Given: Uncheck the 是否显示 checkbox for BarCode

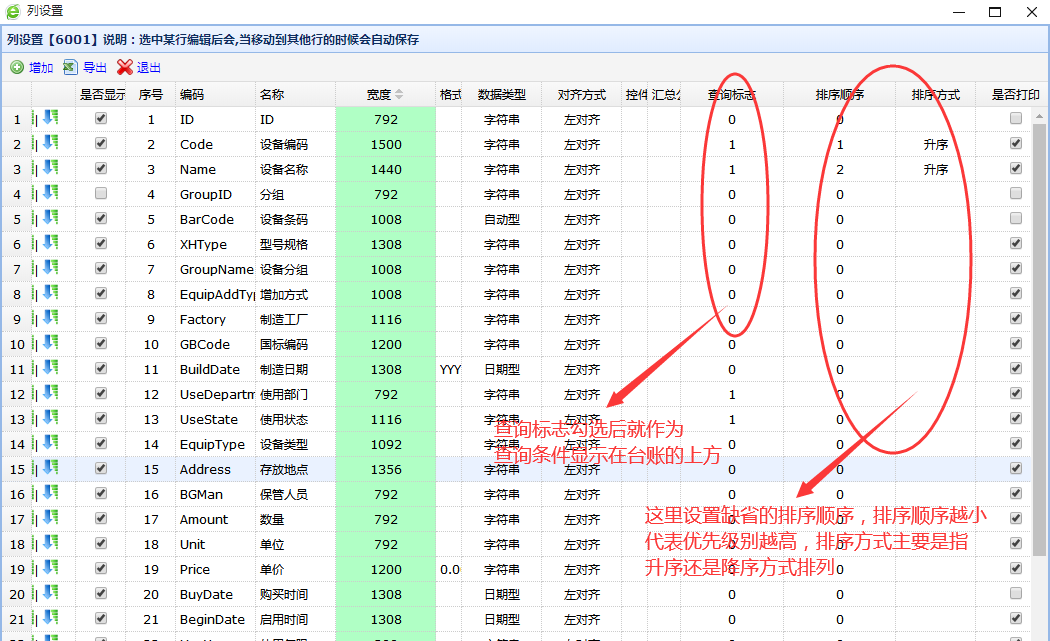Looking at the screenshot, I should click(100, 219).
